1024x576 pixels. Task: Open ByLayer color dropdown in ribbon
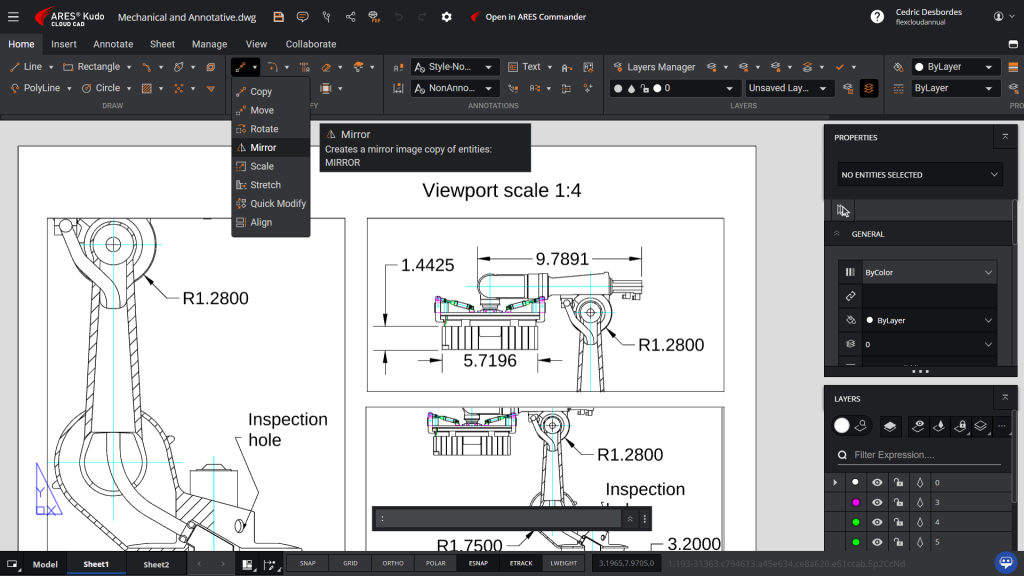pos(955,67)
